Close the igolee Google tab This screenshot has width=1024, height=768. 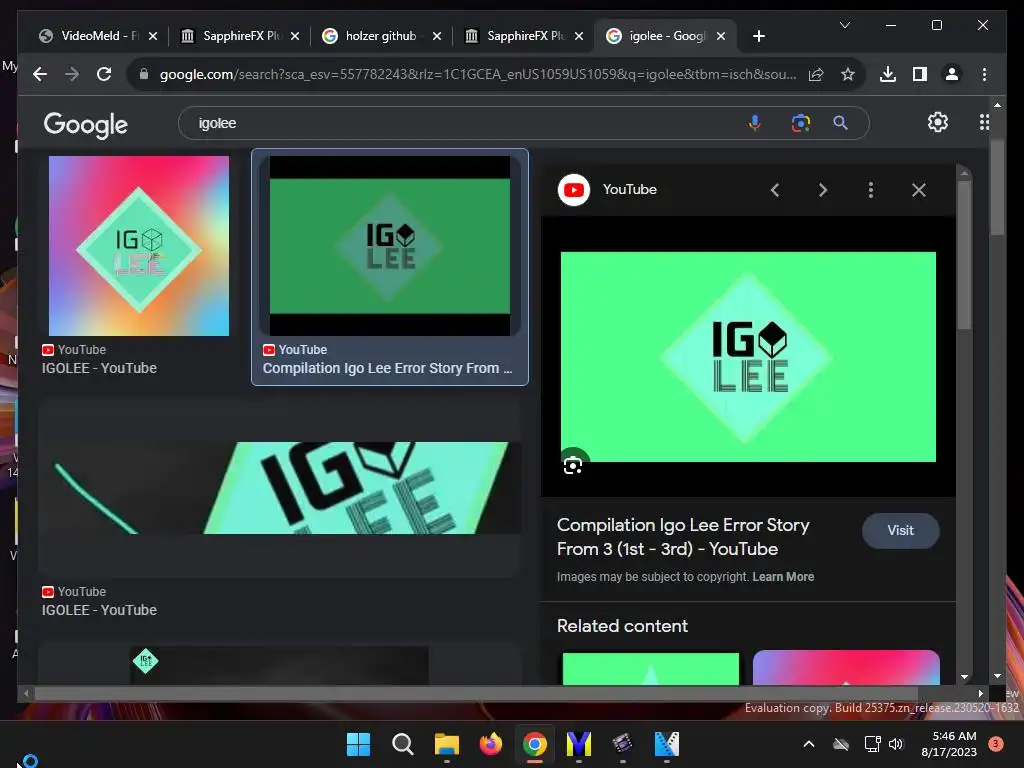click(x=721, y=36)
